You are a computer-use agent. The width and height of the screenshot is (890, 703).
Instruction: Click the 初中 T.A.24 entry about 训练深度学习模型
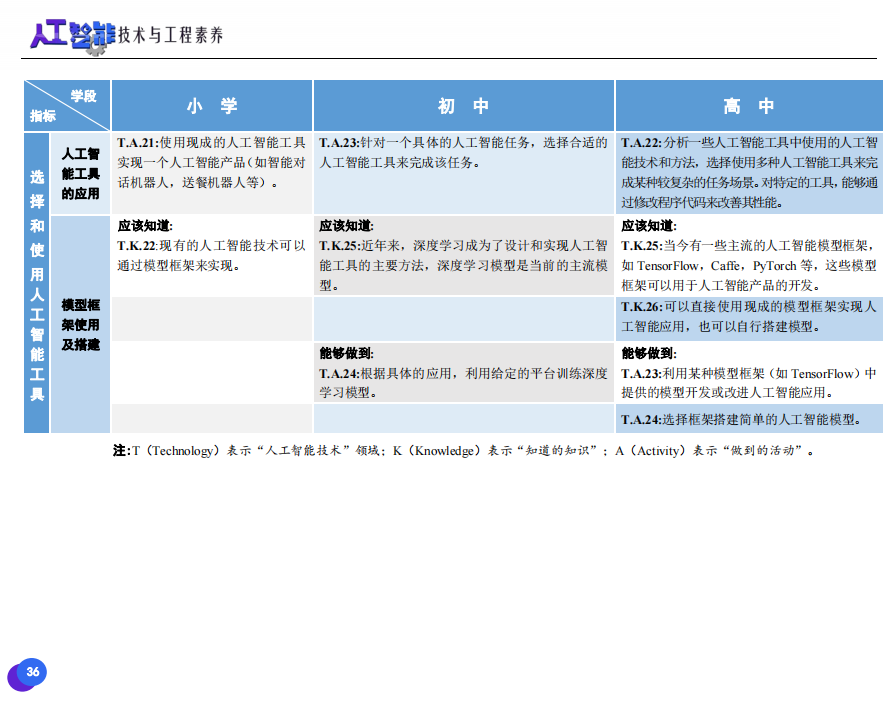(x=463, y=382)
